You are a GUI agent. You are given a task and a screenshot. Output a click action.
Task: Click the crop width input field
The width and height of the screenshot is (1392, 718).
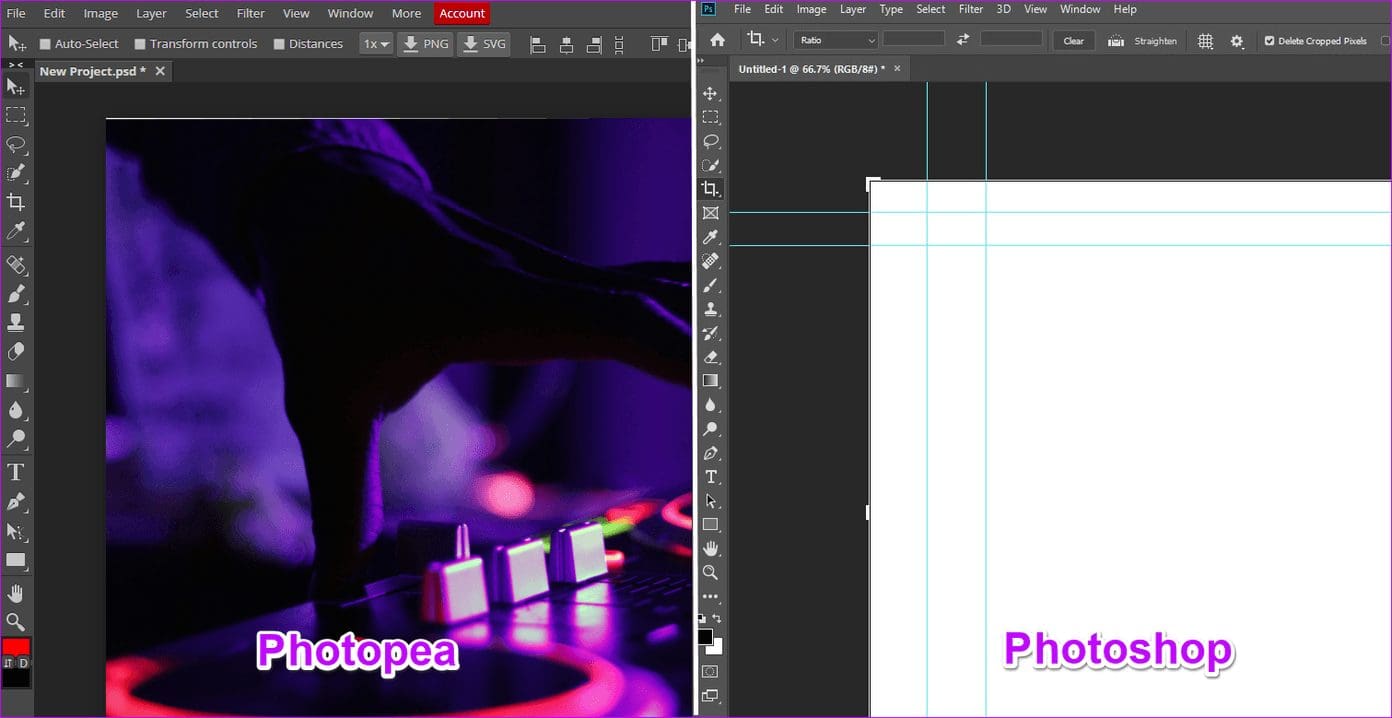pyautogui.click(x=913, y=40)
